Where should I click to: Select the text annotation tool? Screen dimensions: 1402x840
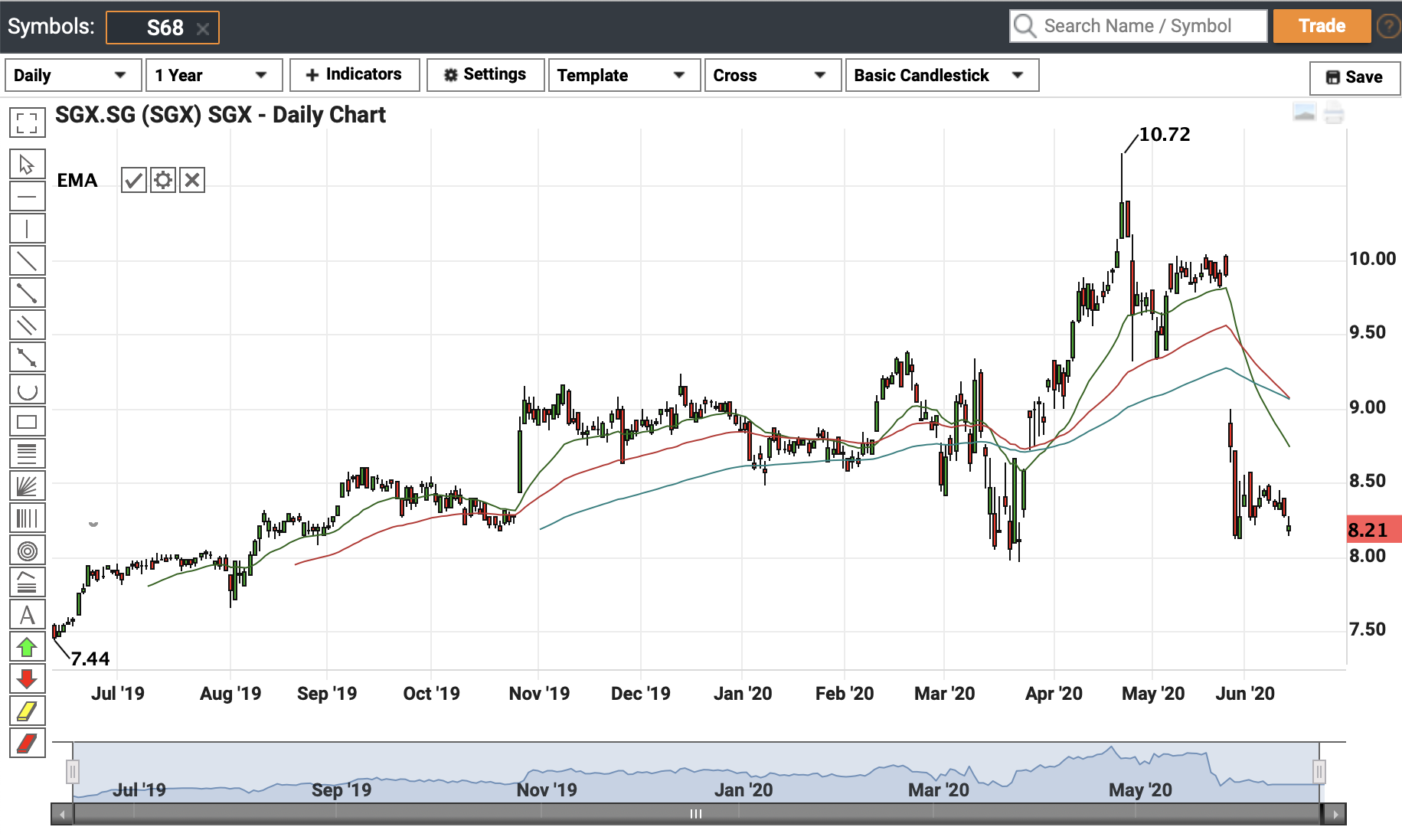[x=27, y=615]
